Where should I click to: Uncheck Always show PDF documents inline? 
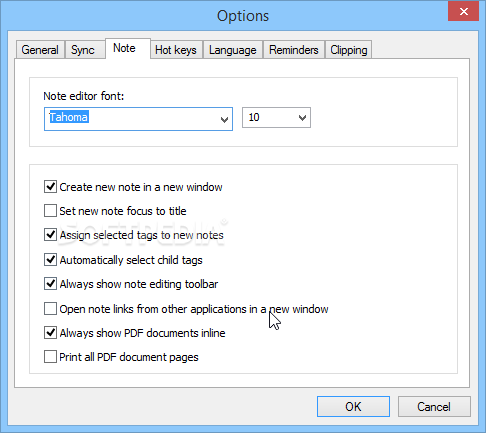pos(50,333)
